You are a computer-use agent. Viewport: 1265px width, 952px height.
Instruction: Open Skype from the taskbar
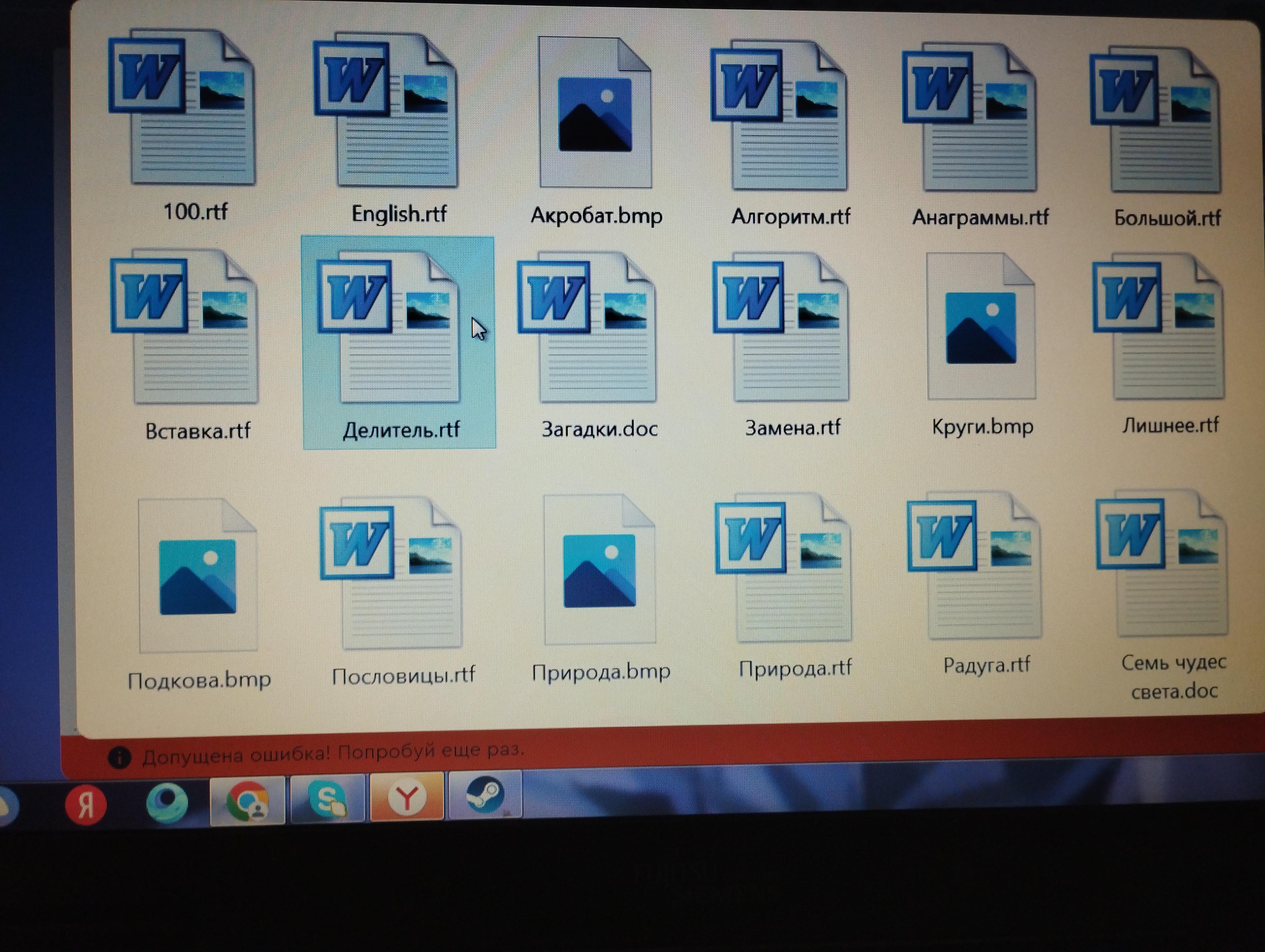[x=327, y=798]
